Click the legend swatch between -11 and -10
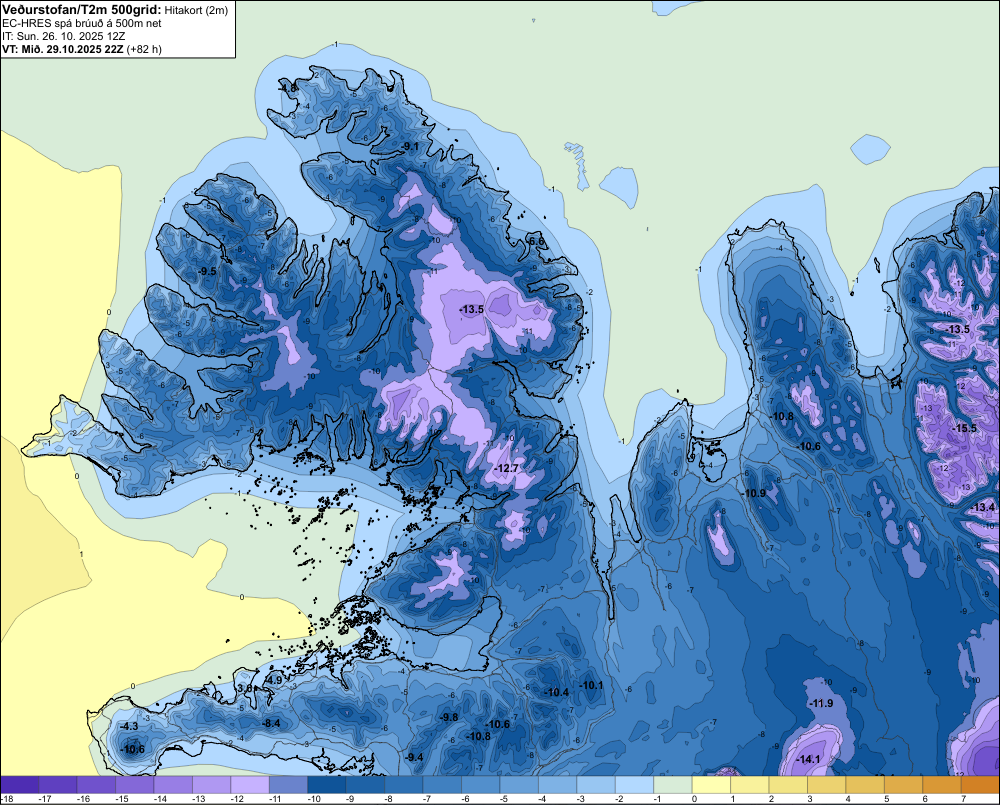Screen dimensions: 1000x805 (288, 785)
